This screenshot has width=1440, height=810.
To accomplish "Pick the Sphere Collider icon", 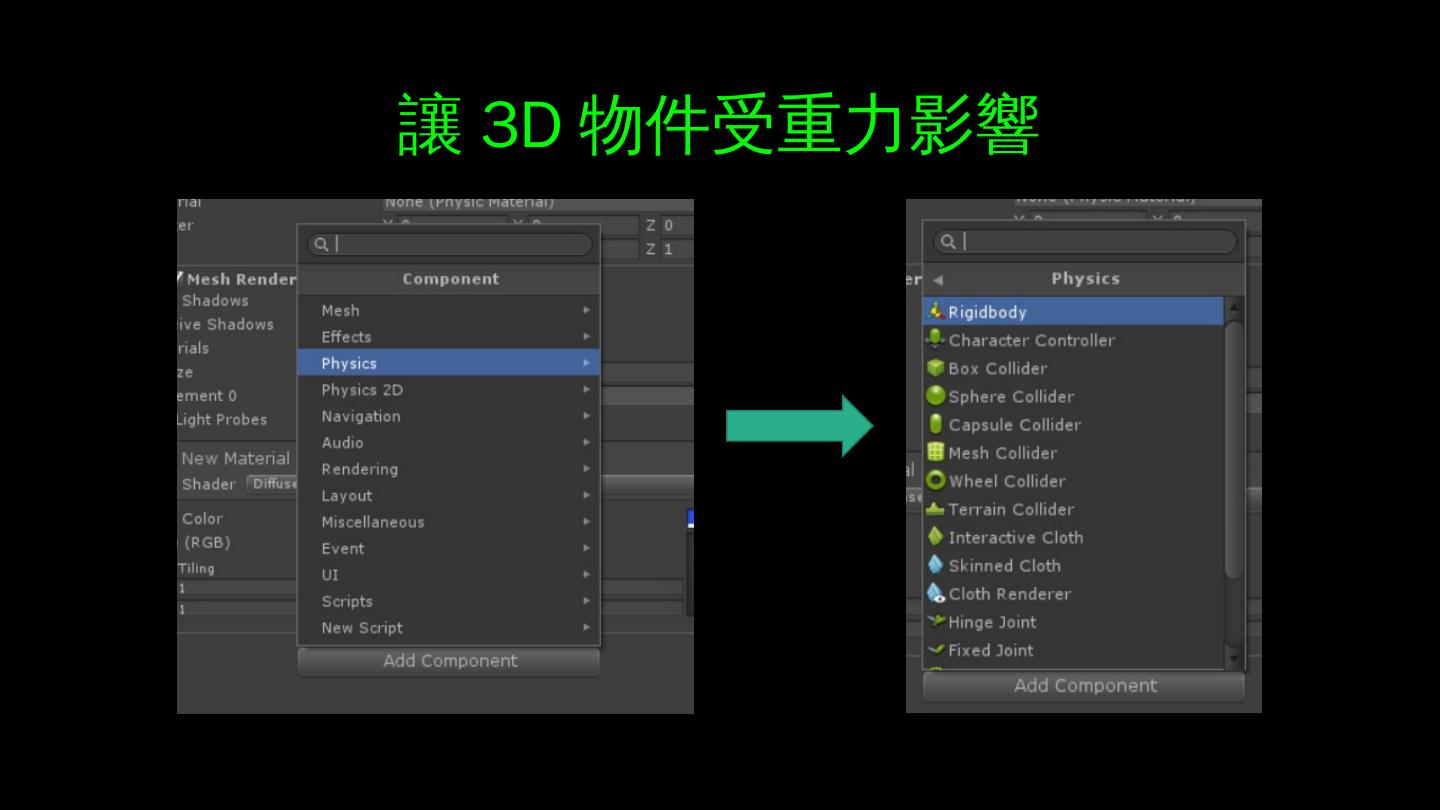I will coord(936,396).
